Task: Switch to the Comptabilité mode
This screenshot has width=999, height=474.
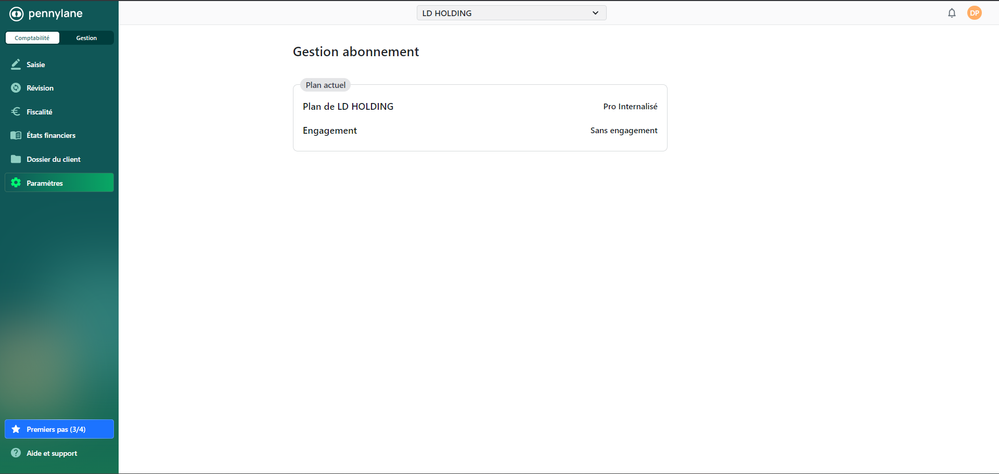Action: tap(32, 38)
